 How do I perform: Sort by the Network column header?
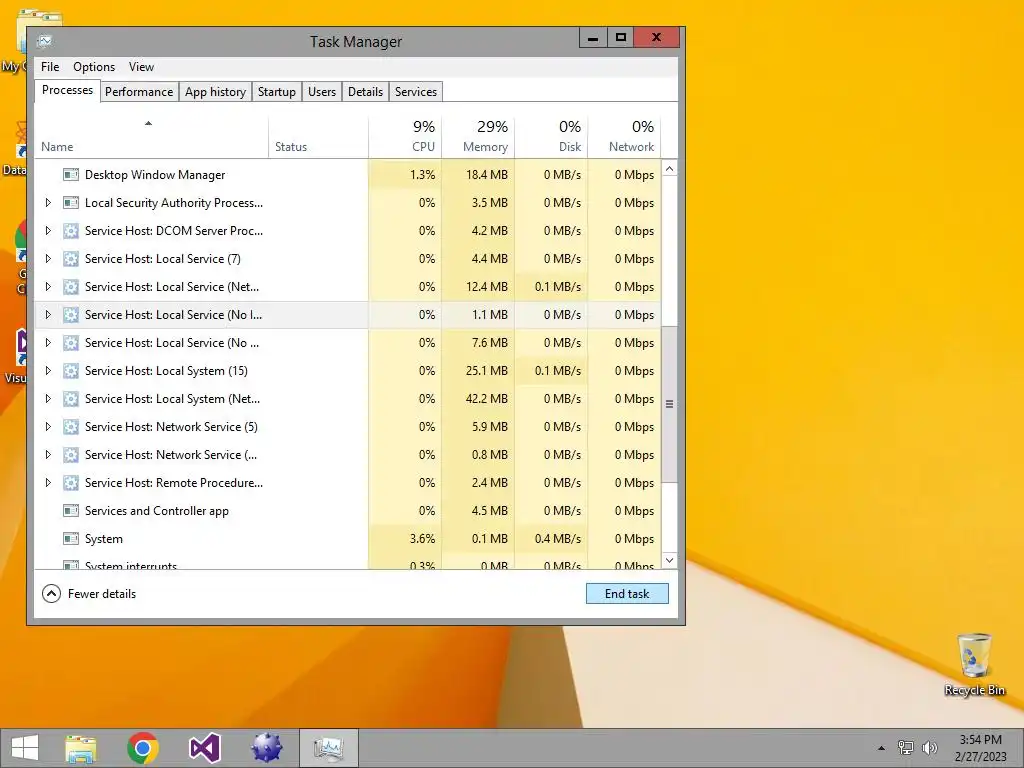(x=624, y=137)
